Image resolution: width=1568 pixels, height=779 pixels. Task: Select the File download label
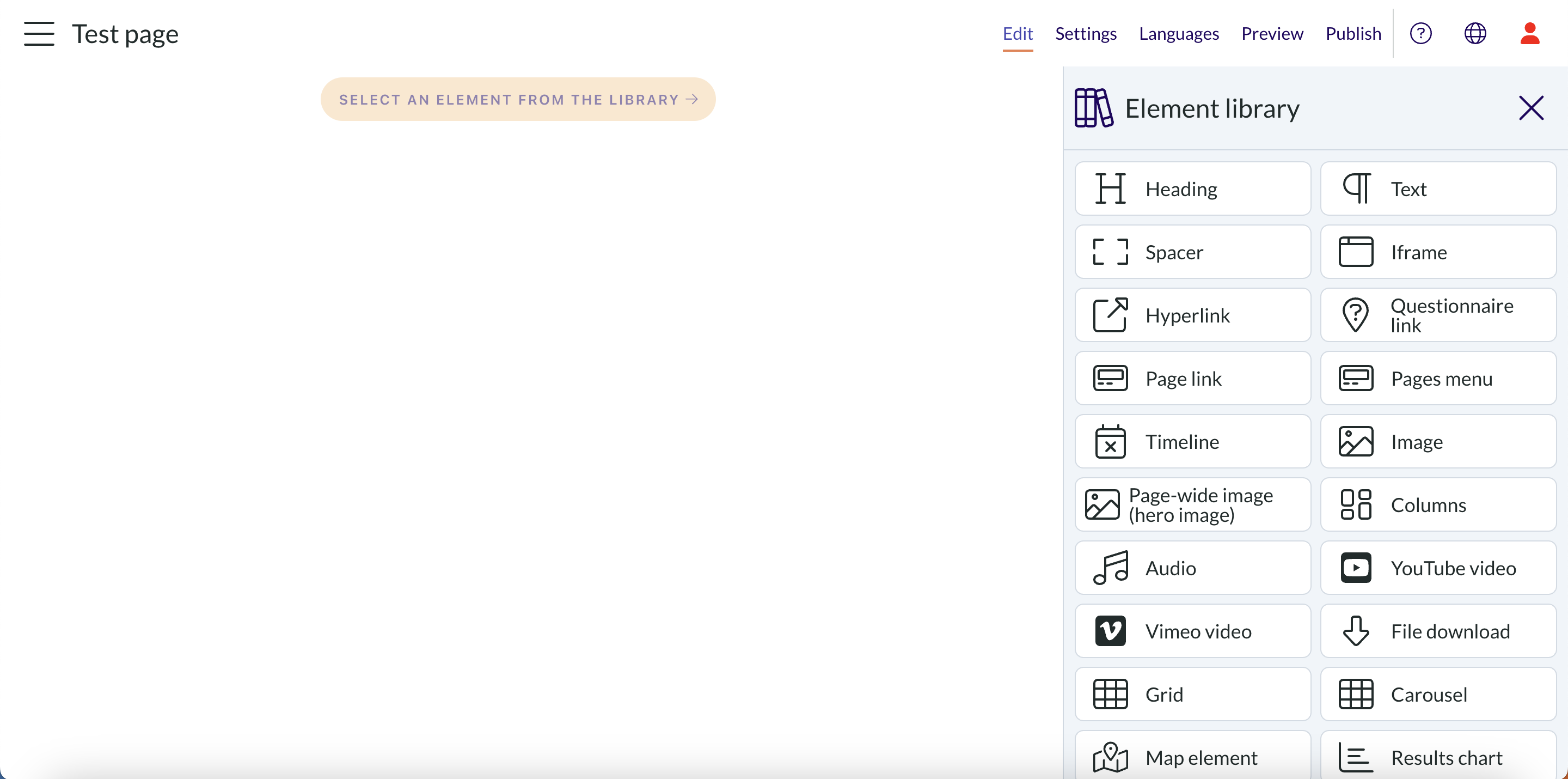tap(1450, 631)
